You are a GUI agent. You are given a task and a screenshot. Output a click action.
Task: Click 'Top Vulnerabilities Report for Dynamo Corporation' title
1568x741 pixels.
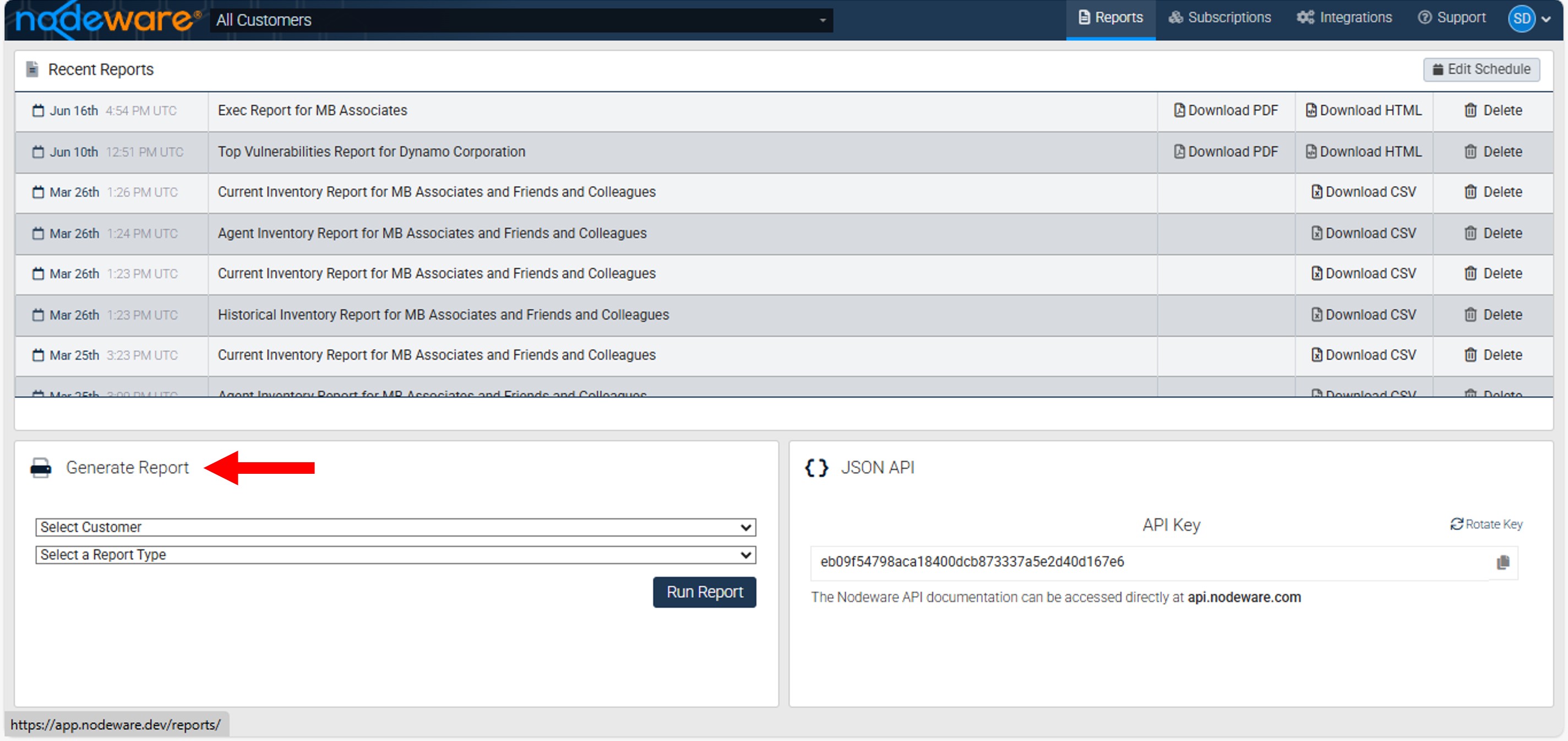pos(371,152)
